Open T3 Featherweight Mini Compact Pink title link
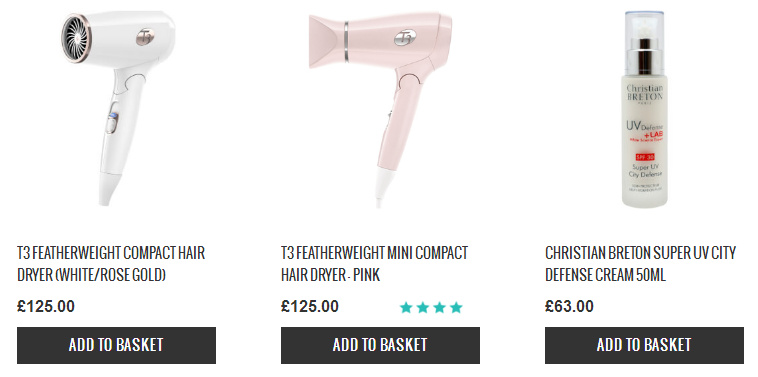Screen dimensions: 758x377 (x=375, y=264)
